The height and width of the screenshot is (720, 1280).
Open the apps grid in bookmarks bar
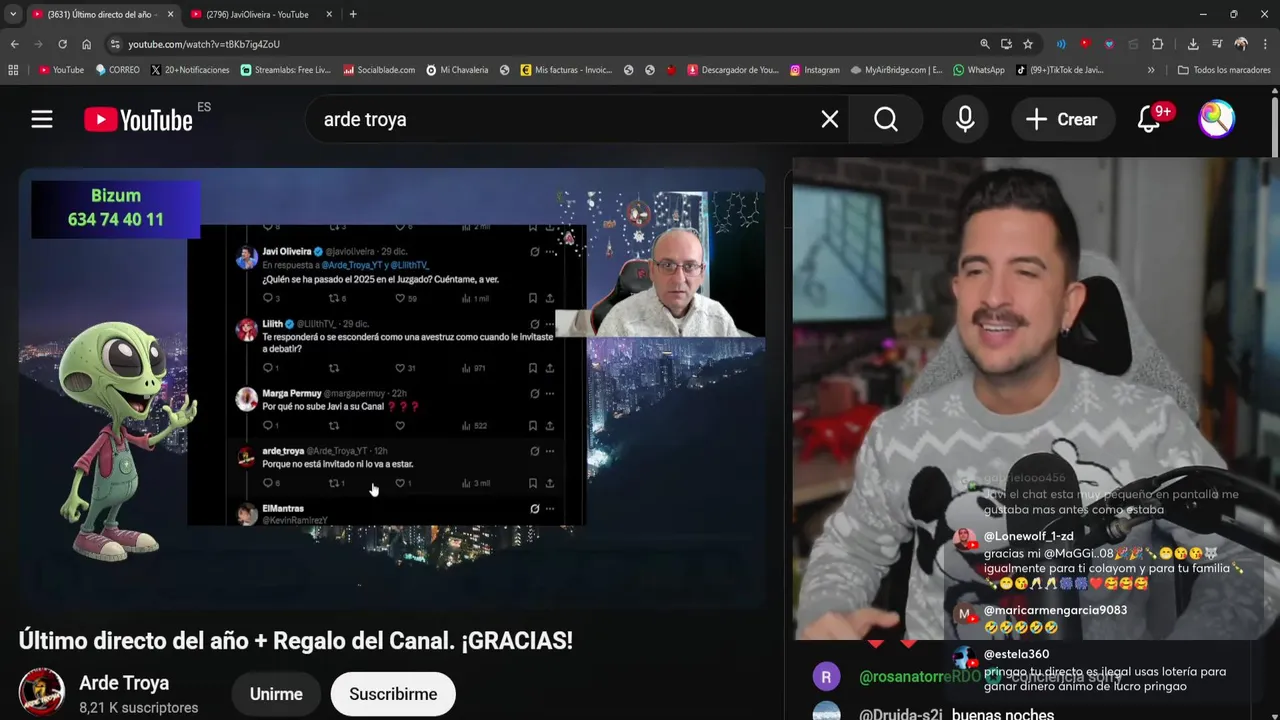(x=13, y=70)
